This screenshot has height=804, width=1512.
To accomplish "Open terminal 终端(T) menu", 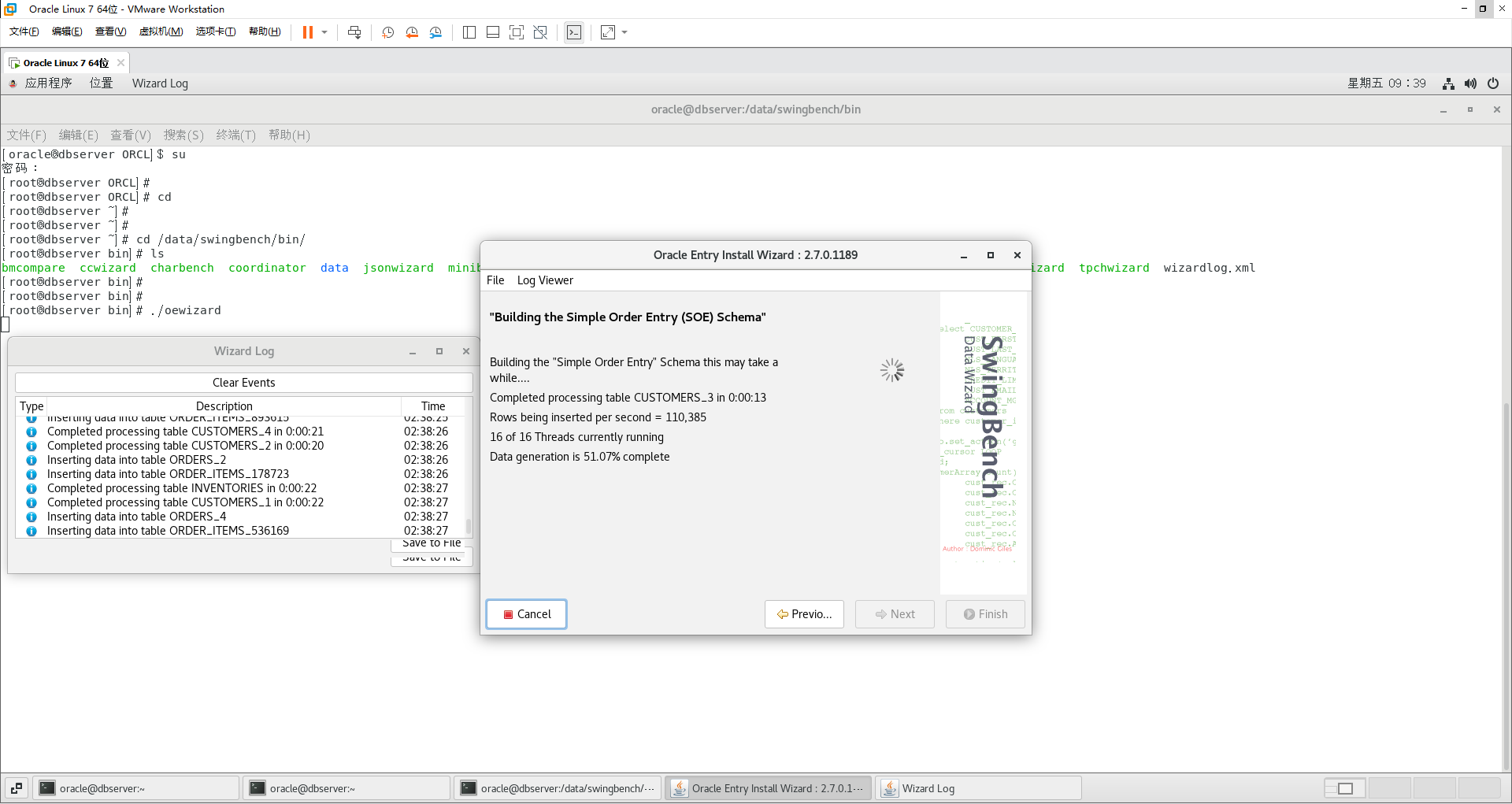I will coord(235,135).
